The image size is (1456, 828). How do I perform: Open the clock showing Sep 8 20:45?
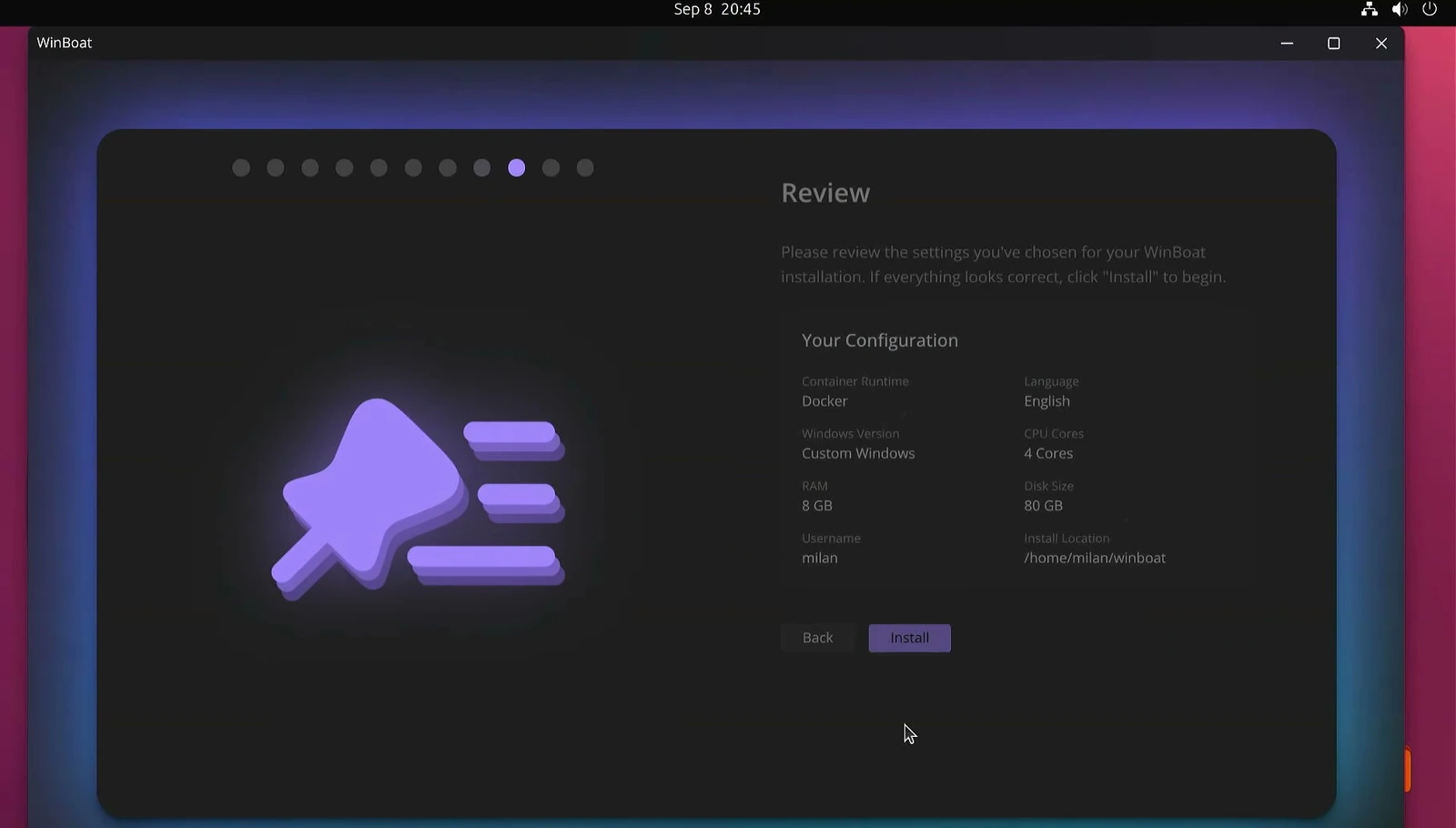point(717,9)
